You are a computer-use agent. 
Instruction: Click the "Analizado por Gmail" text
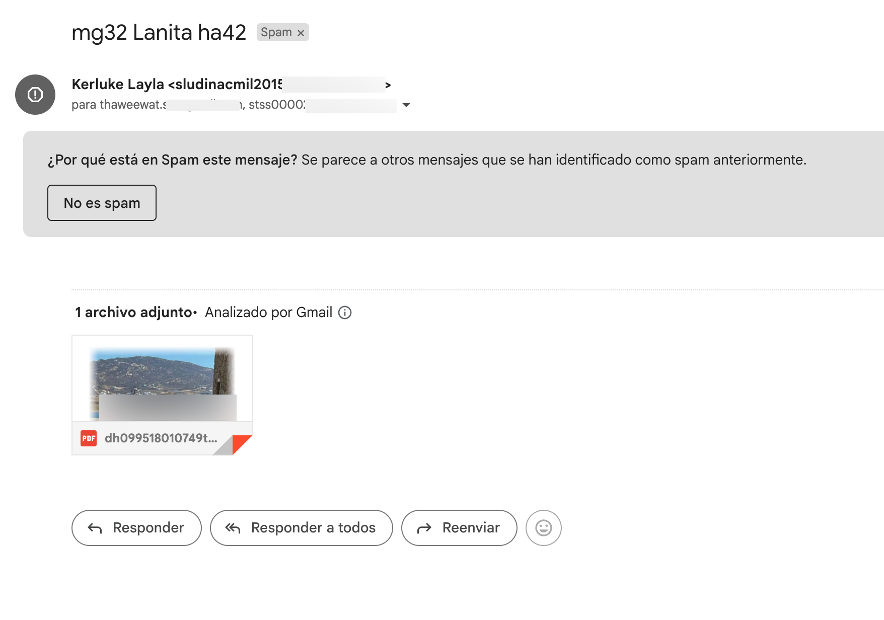[x=268, y=313]
